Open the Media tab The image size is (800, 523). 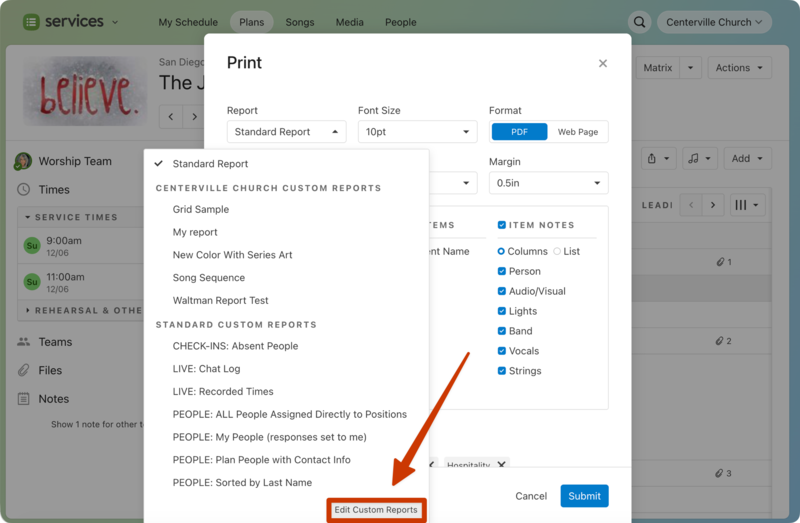click(x=349, y=22)
